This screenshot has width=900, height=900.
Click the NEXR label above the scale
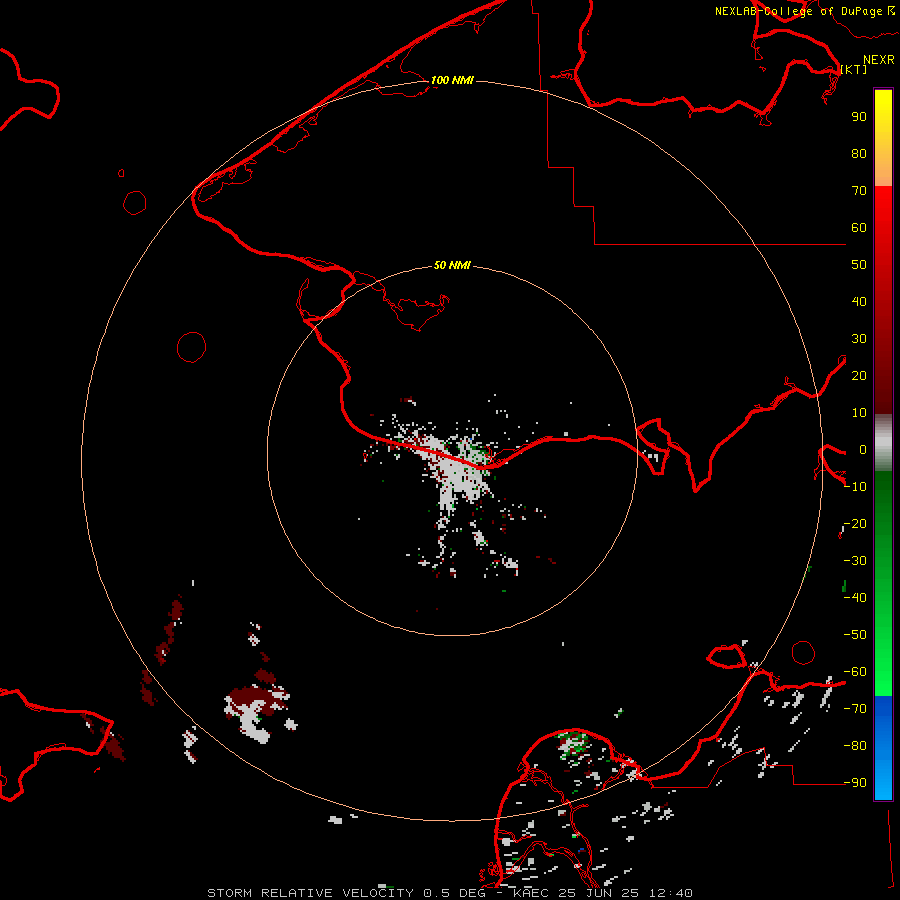(878, 60)
